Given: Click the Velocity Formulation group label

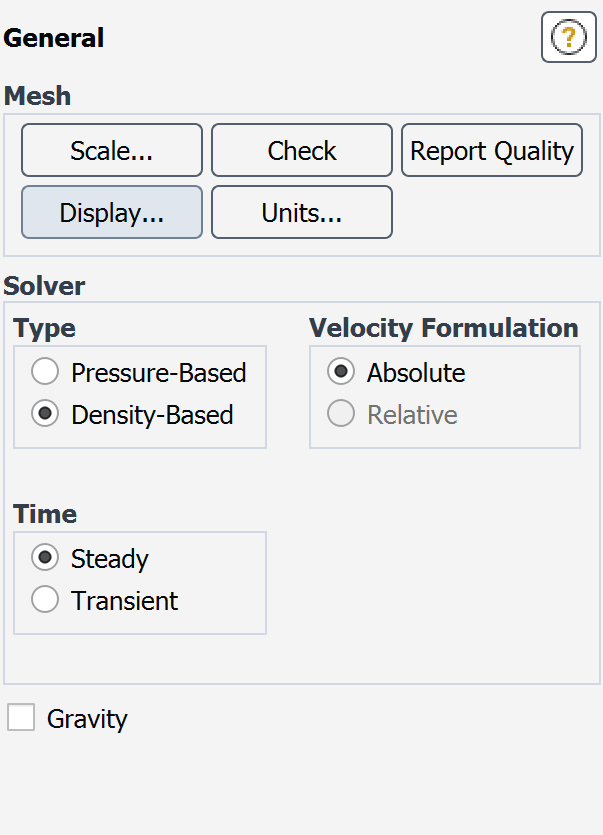Looking at the screenshot, I should click(443, 328).
